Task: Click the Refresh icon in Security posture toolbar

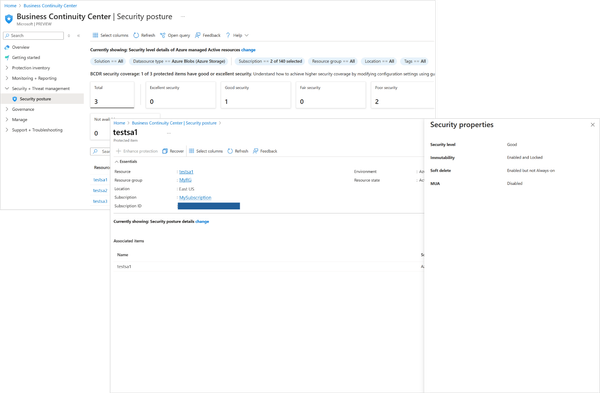Action: click(x=136, y=35)
